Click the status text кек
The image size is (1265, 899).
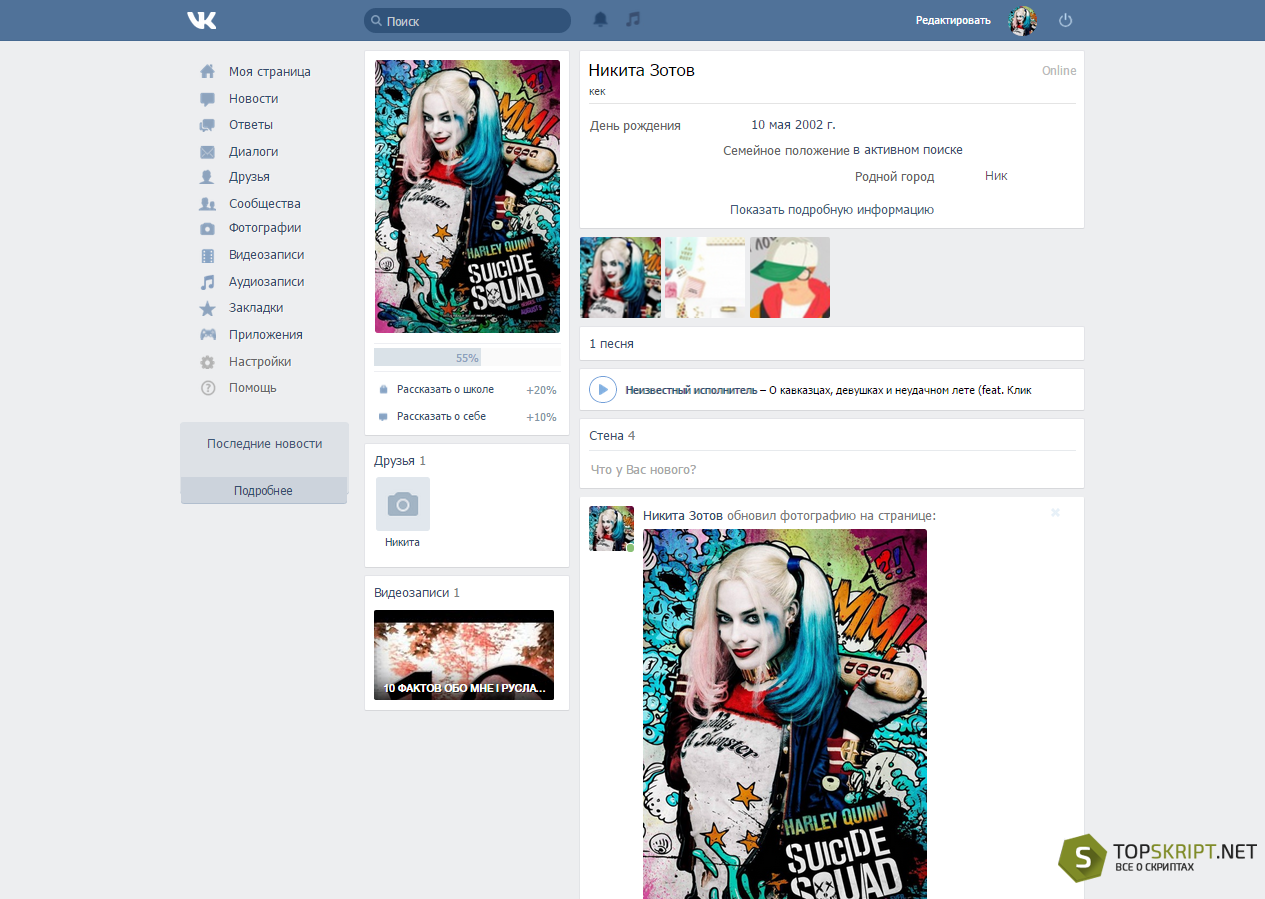(597, 91)
